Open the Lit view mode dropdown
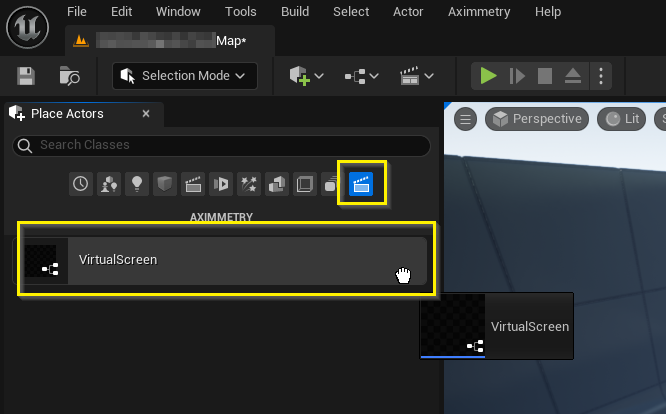Viewport: 666px width, 414px height. tap(621, 119)
